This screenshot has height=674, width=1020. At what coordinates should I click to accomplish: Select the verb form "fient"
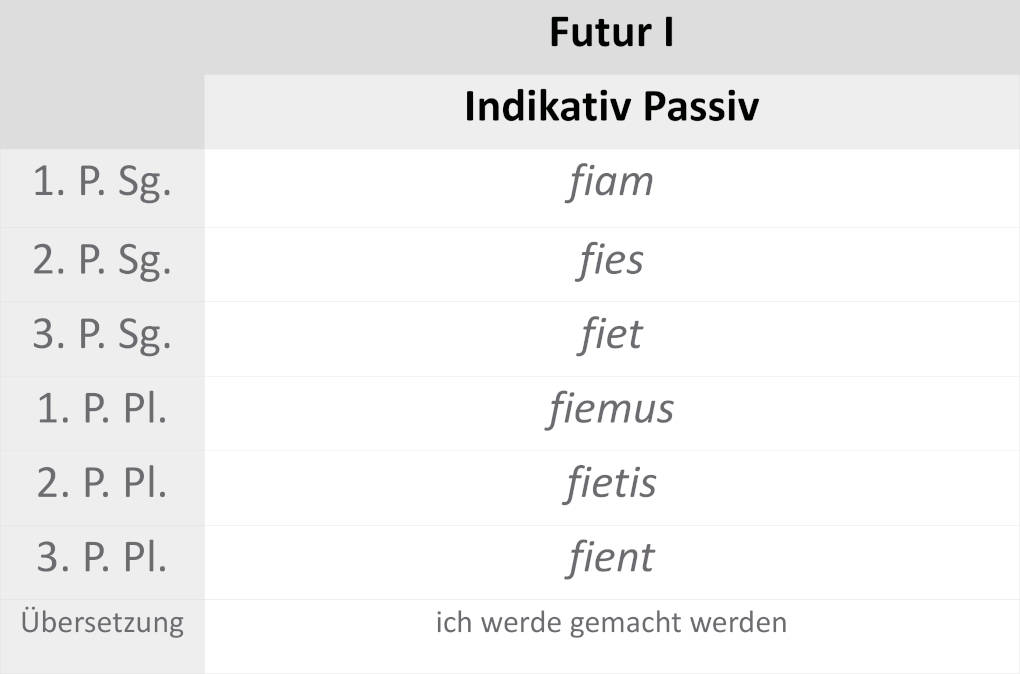(x=610, y=557)
